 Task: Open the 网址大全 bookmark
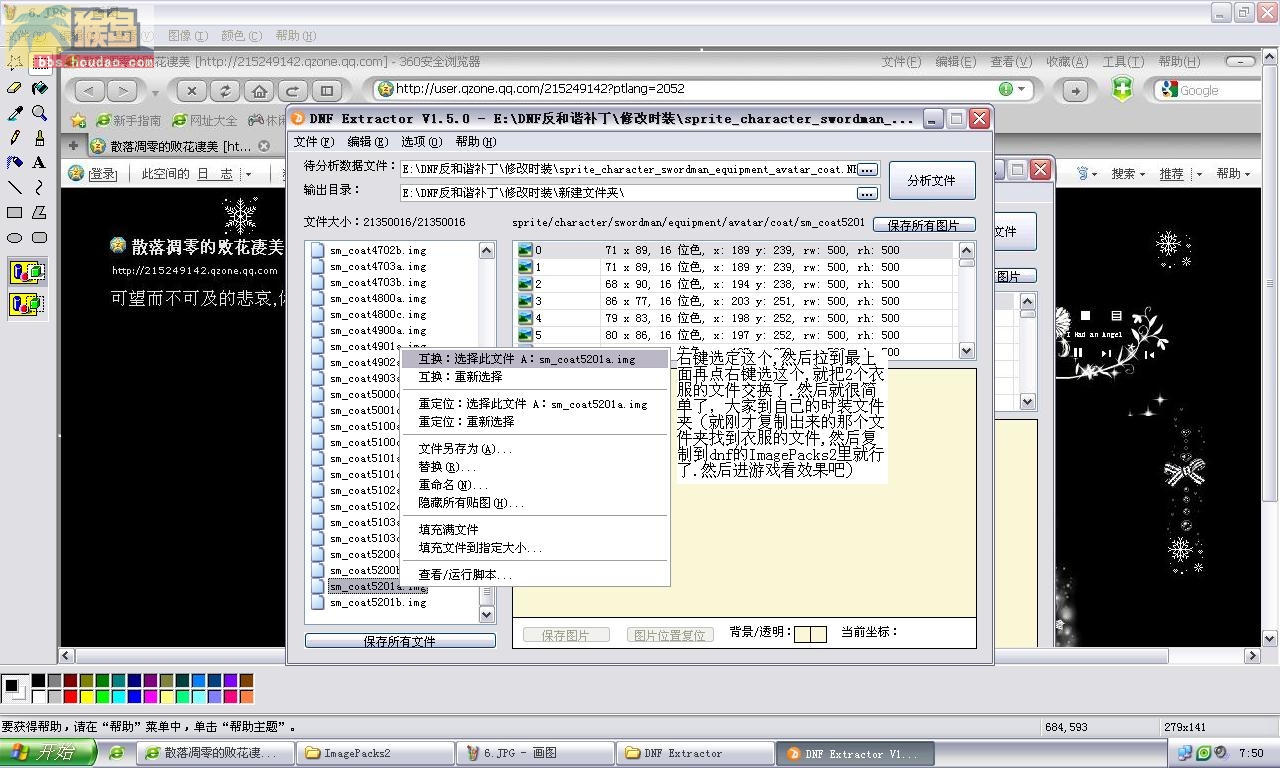pos(205,120)
